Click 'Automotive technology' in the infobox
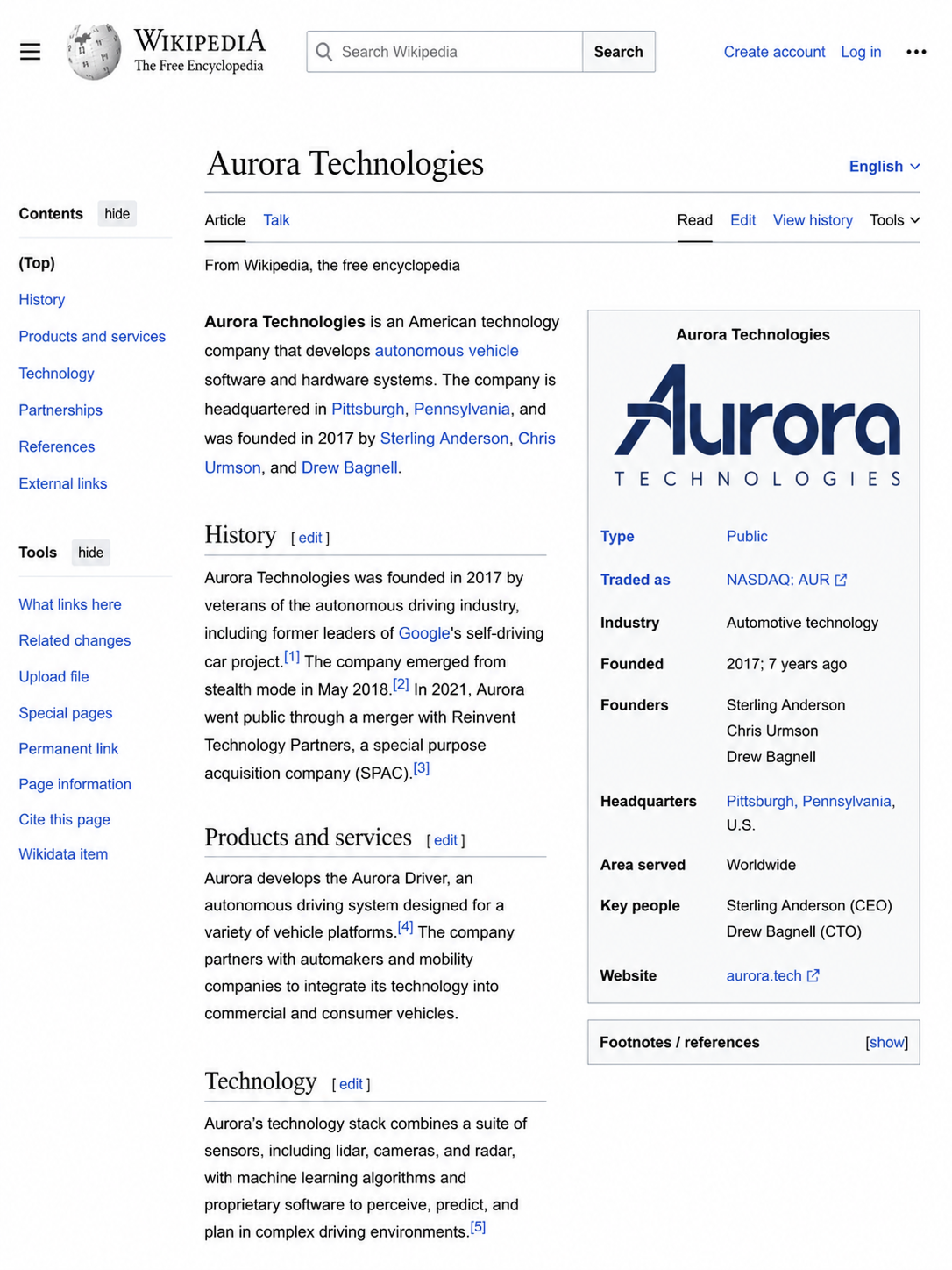 802,623
